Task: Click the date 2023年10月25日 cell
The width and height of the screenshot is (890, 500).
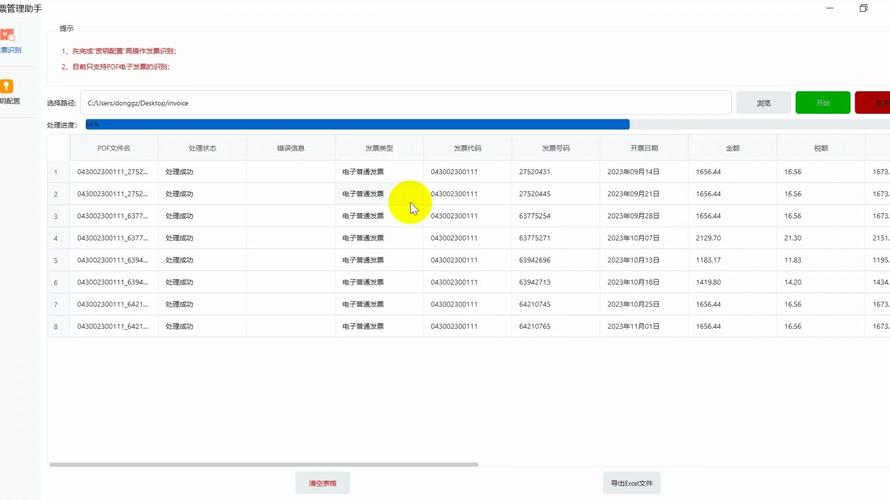Action: (x=644, y=304)
